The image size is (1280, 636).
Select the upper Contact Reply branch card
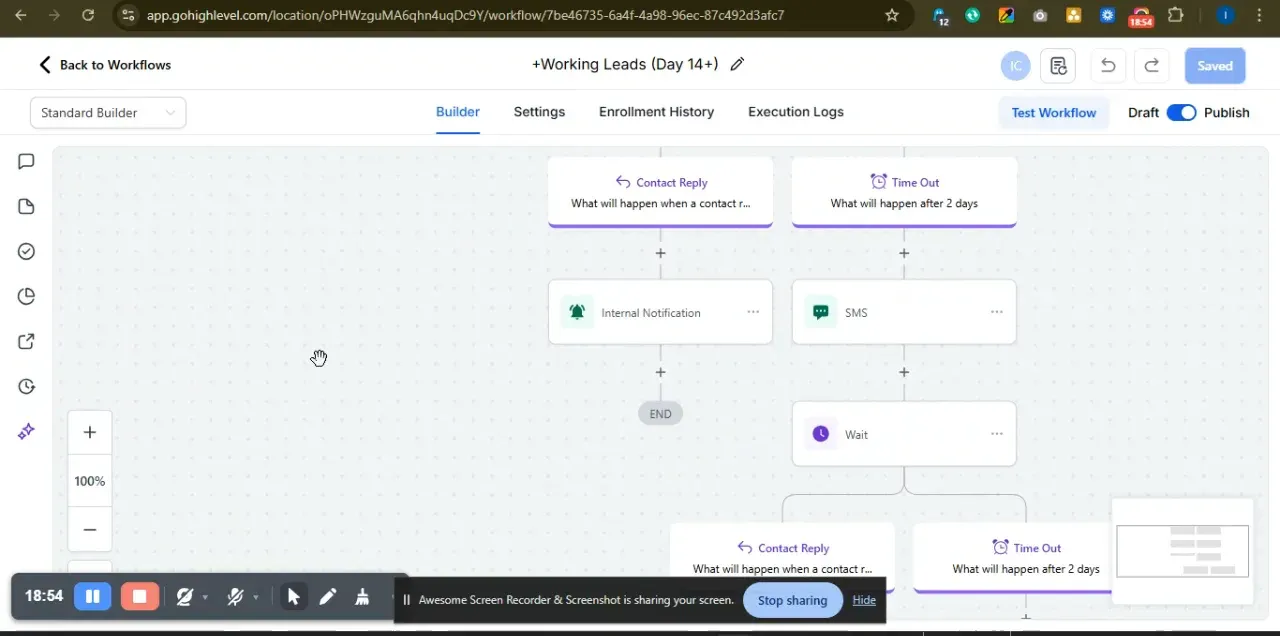660,192
